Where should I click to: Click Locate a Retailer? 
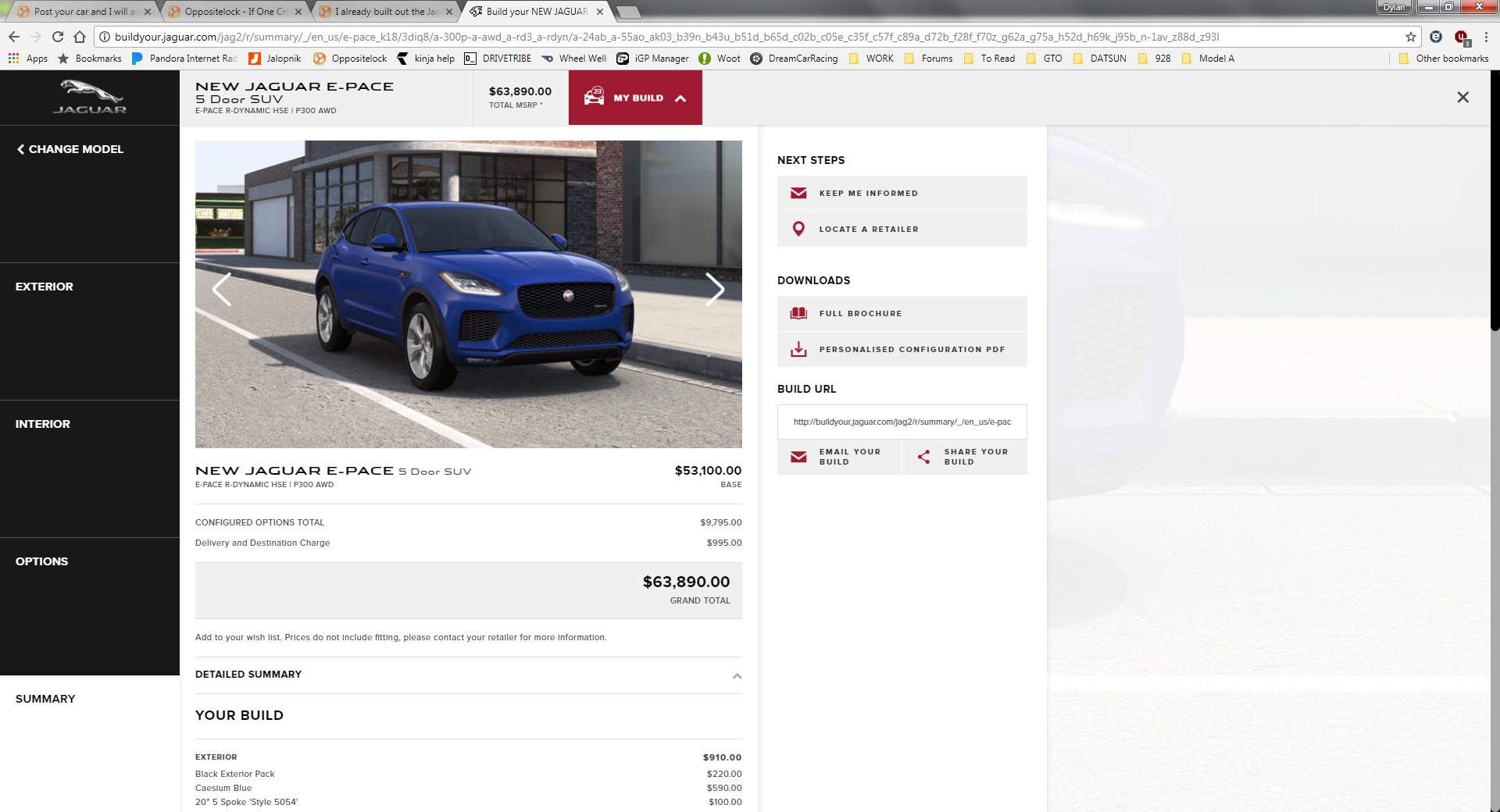click(902, 229)
